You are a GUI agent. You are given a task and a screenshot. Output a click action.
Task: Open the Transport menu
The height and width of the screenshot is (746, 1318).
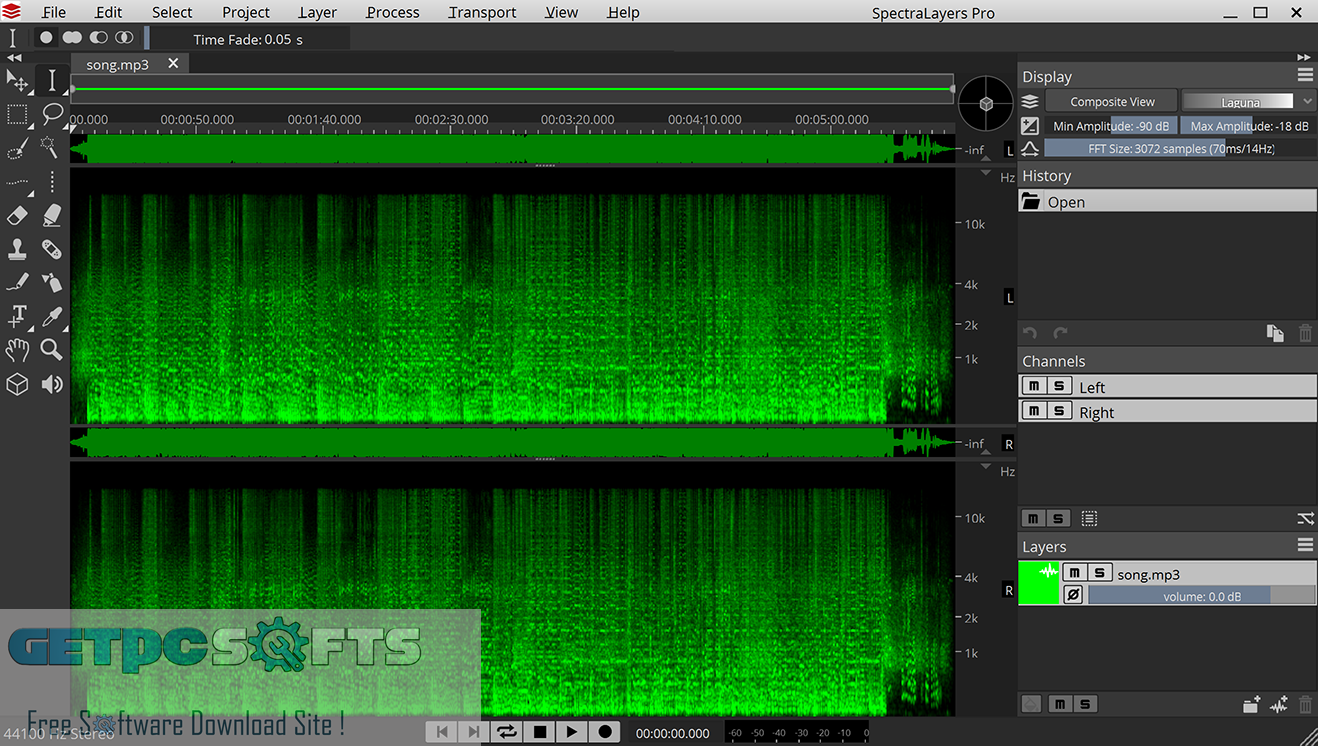click(x=482, y=12)
